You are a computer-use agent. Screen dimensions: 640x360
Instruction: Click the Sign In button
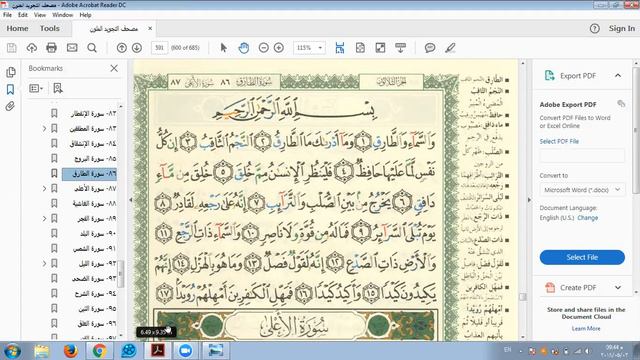click(x=622, y=29)
